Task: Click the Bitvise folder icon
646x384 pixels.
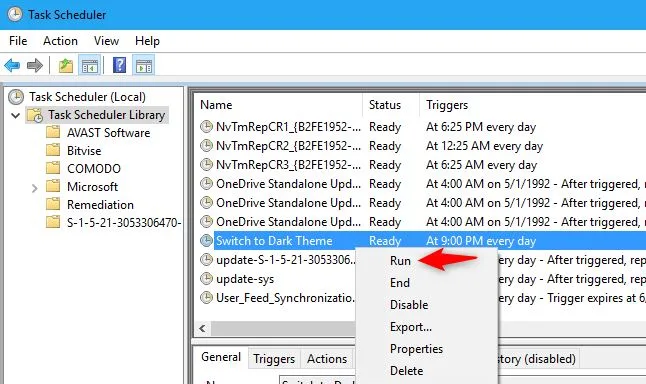Action: click(53, 150)
